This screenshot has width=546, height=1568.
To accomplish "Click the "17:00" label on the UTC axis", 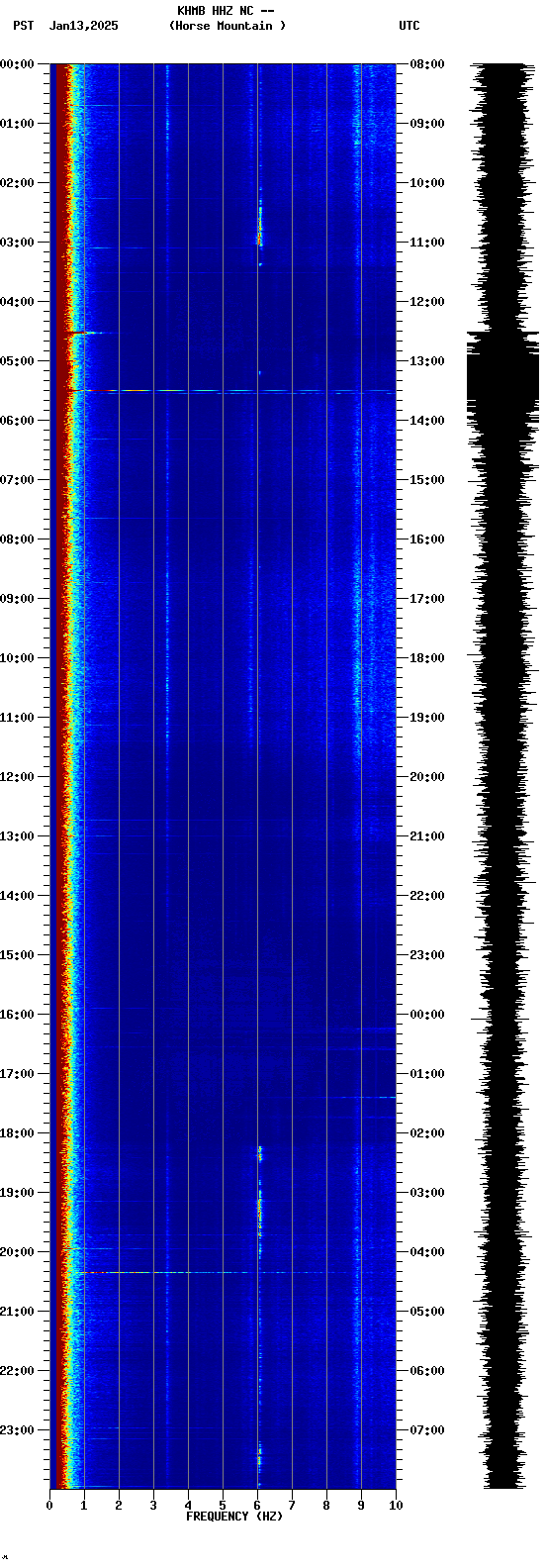I will pyautogui.click(x=427, y=599).
